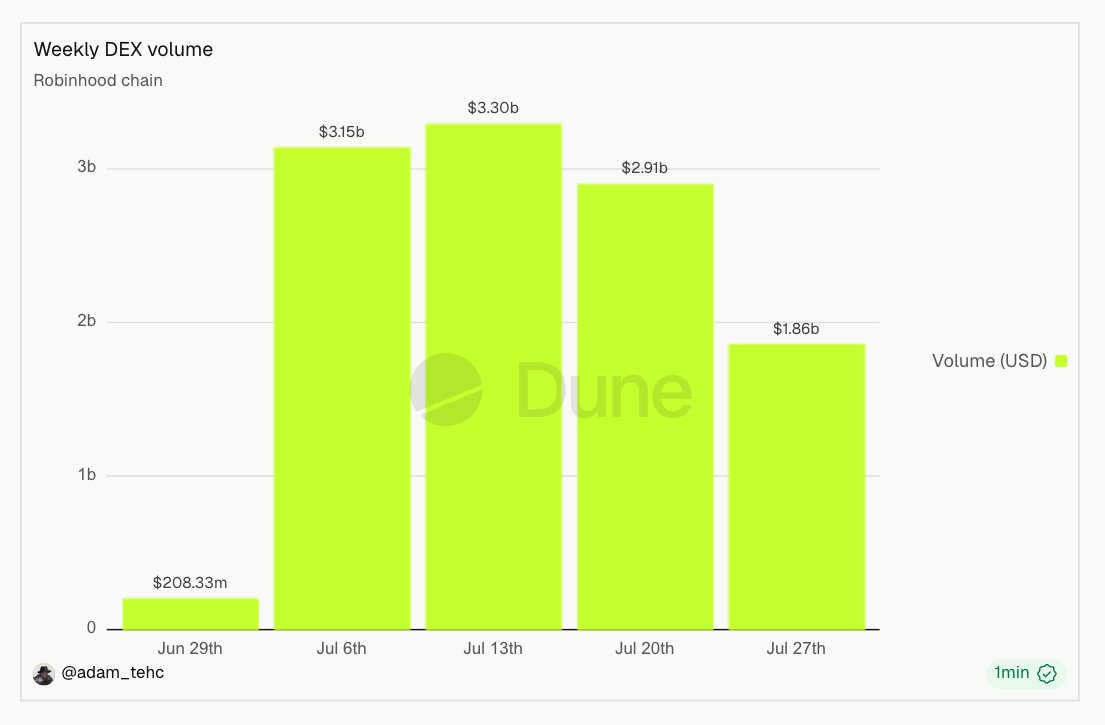Select the Jul 6th bar
This screenshot has width=1105, height=725.
(x=342, y=388)
